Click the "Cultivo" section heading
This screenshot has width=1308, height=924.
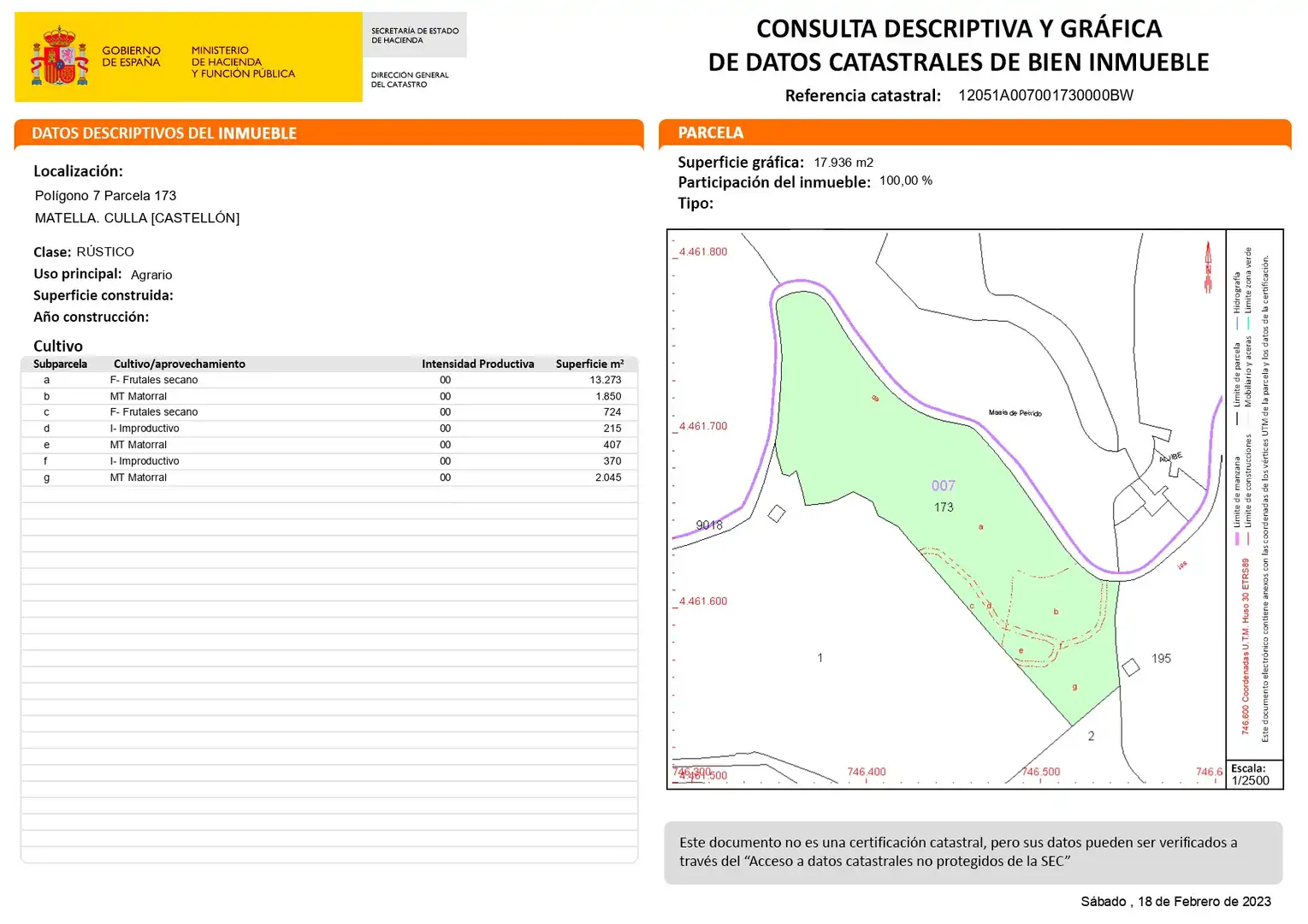[x=58, y=346]
